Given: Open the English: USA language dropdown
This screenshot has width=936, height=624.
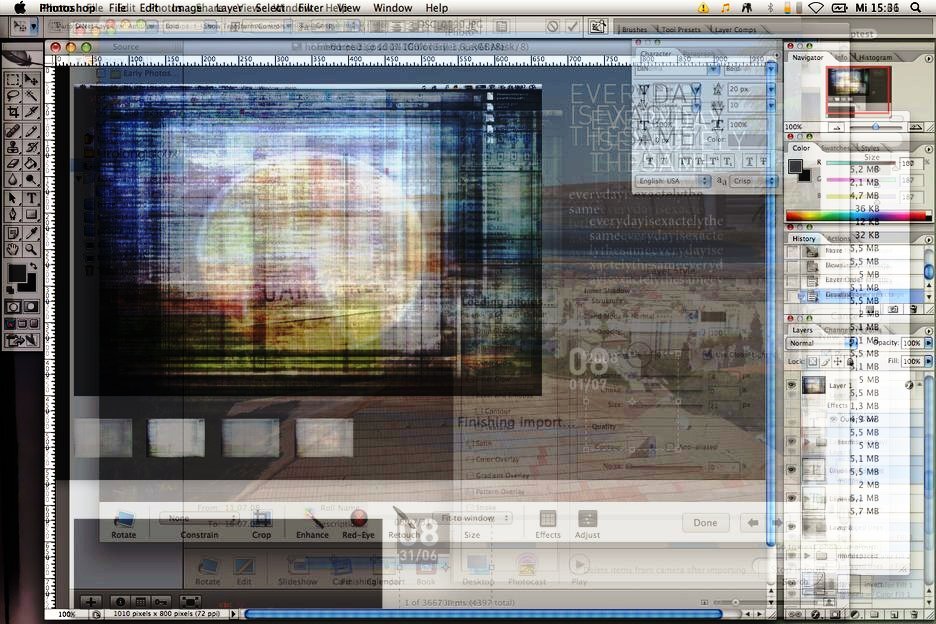Looking at the screenshot, I should 673,181.
